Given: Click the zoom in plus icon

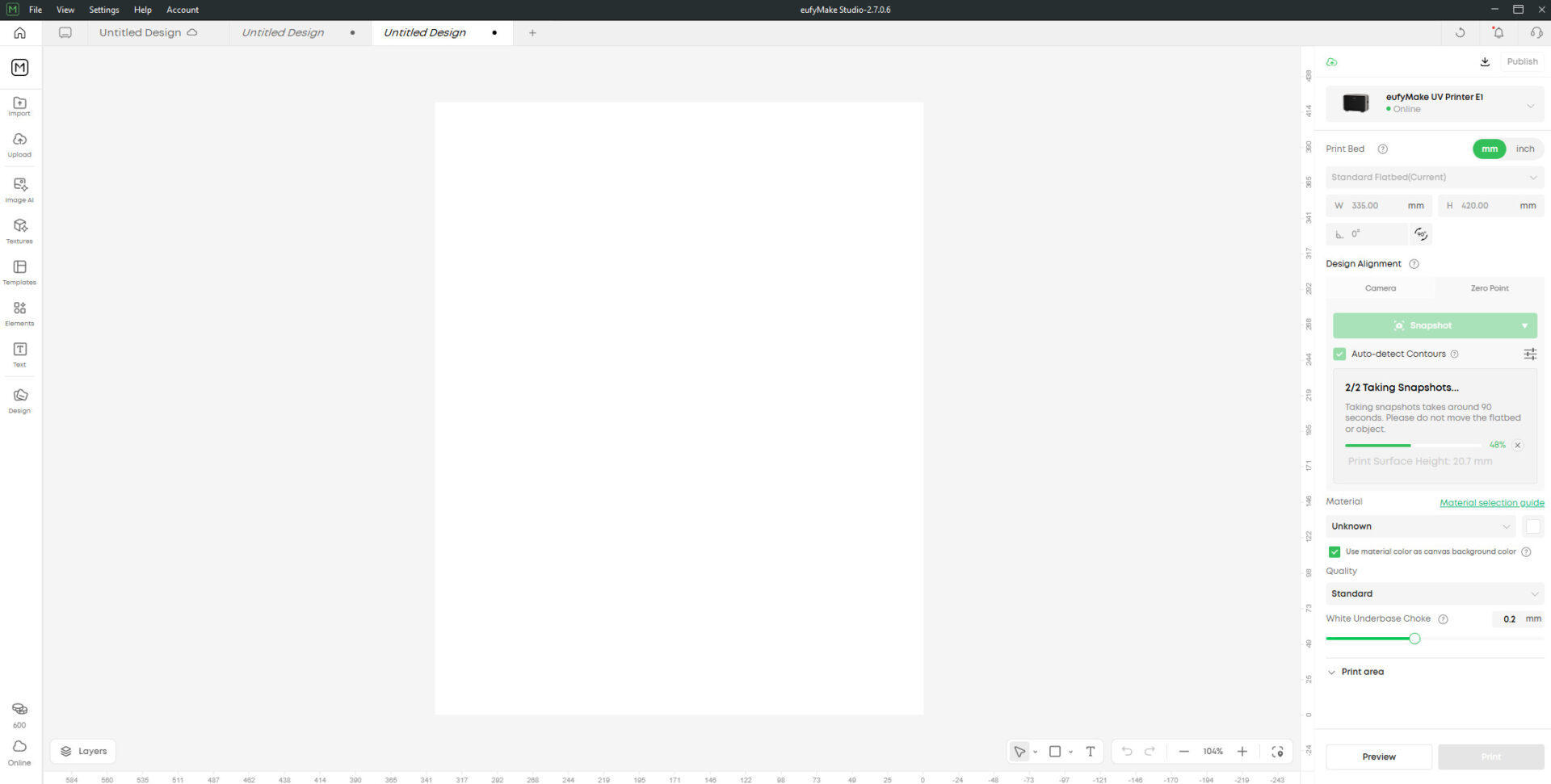Looking at the screenshot, I should click(x=1242, y=752).
